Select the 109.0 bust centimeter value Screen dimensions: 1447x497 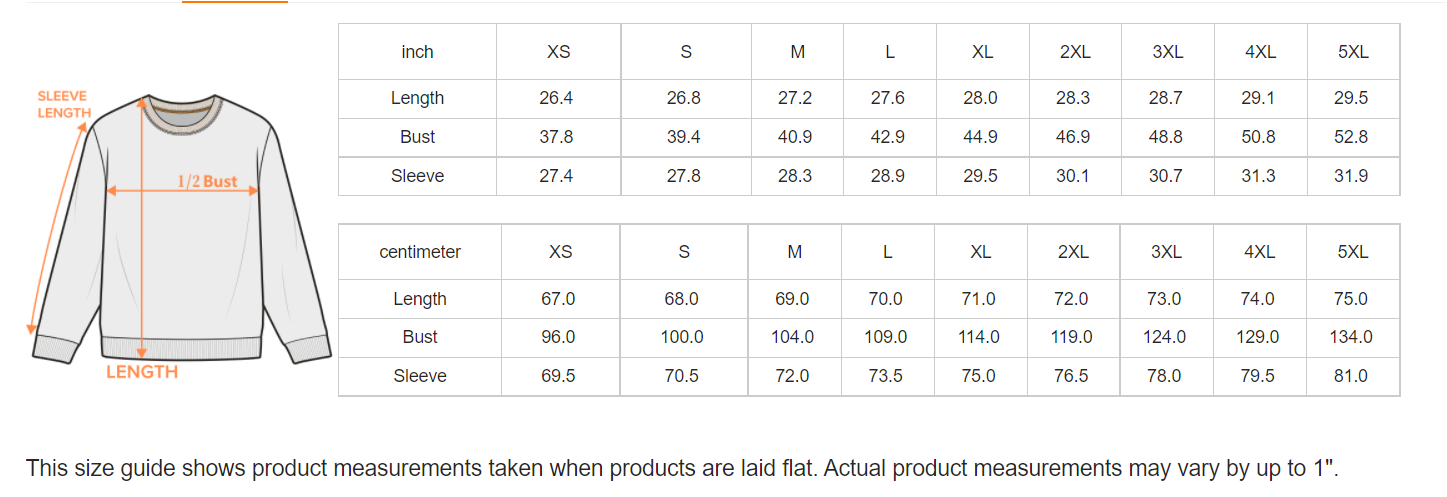click(x=886, y=337)
